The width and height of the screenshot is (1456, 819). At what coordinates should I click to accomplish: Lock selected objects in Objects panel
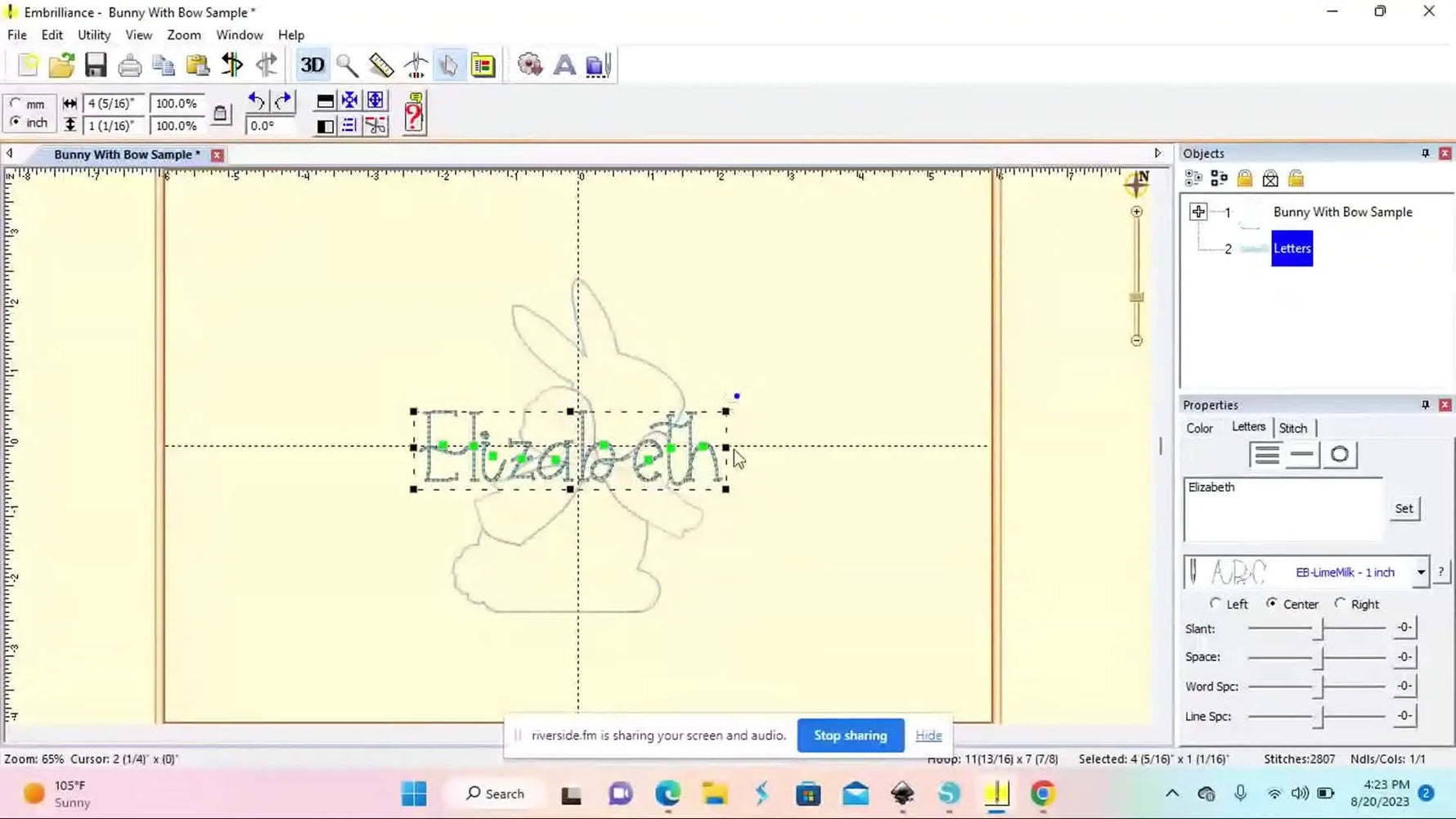(x=1244, y=178)
